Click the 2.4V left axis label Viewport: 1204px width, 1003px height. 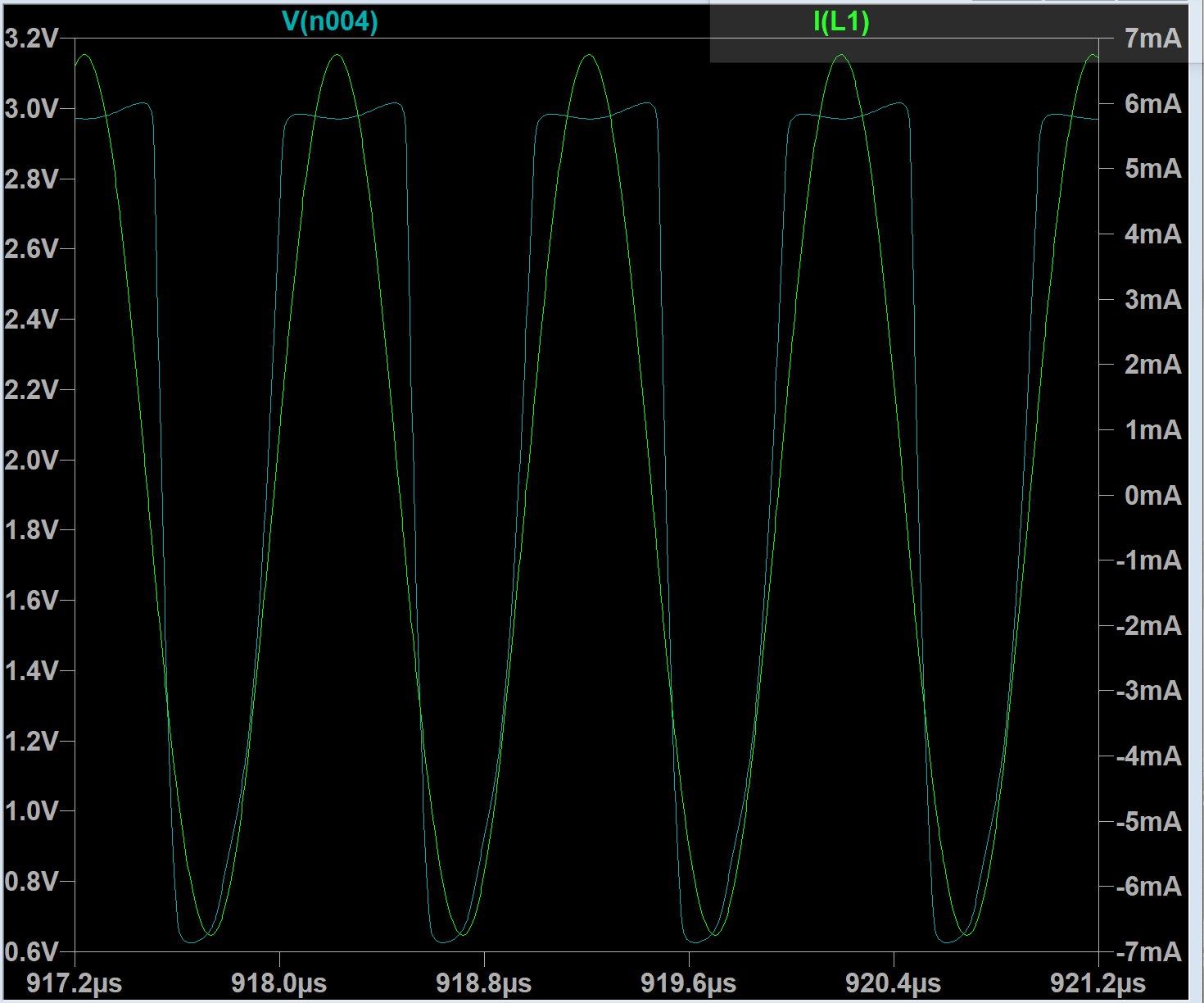31,319
